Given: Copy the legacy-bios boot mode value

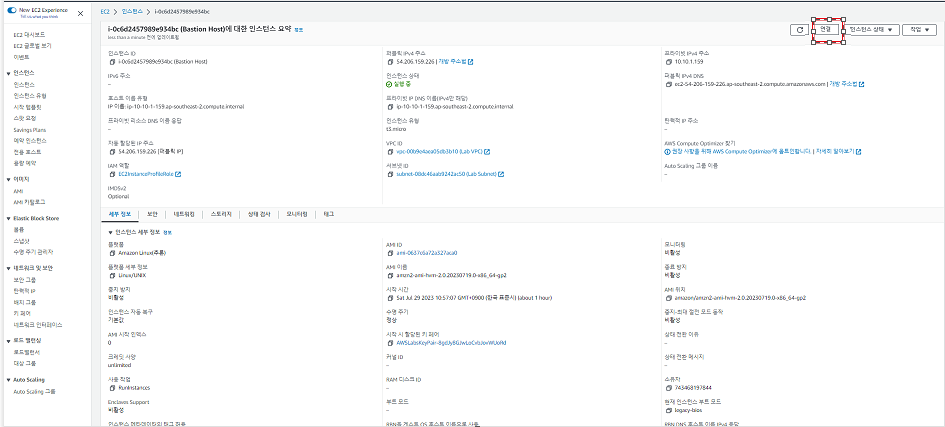Looking at the screenshot, I should pos(669,411).
